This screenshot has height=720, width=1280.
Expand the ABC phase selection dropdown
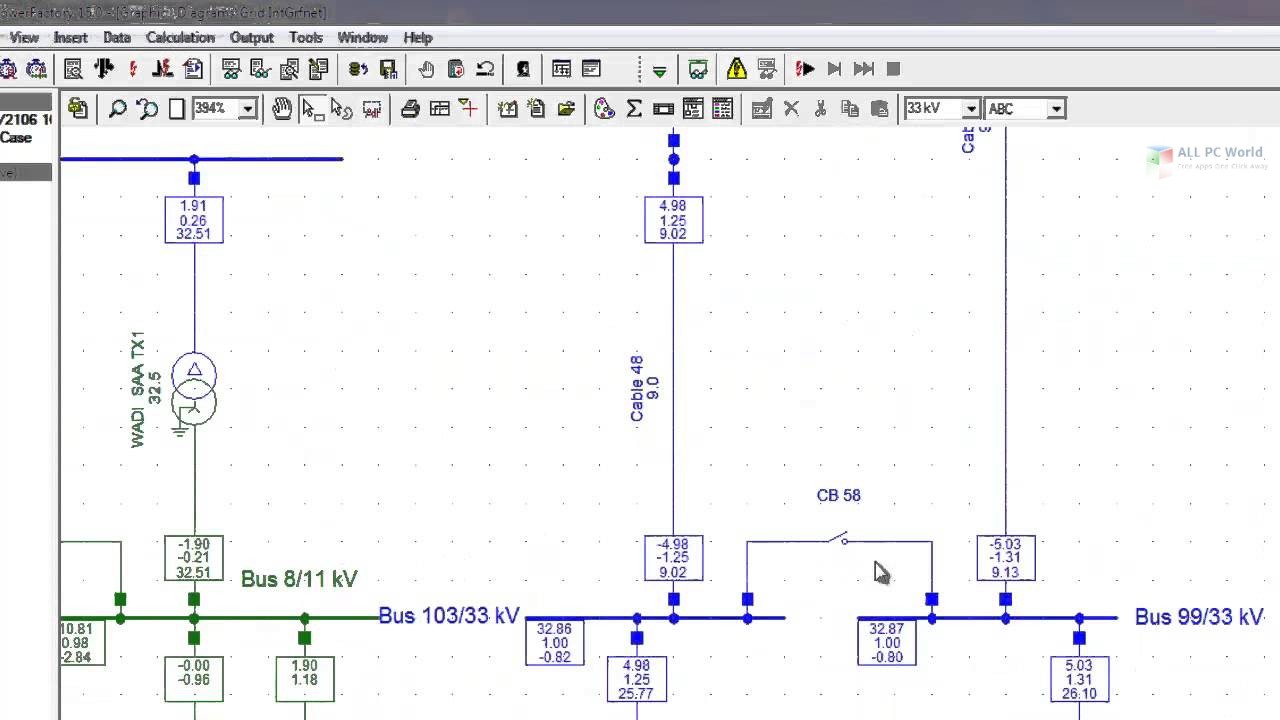point(1055,108)
